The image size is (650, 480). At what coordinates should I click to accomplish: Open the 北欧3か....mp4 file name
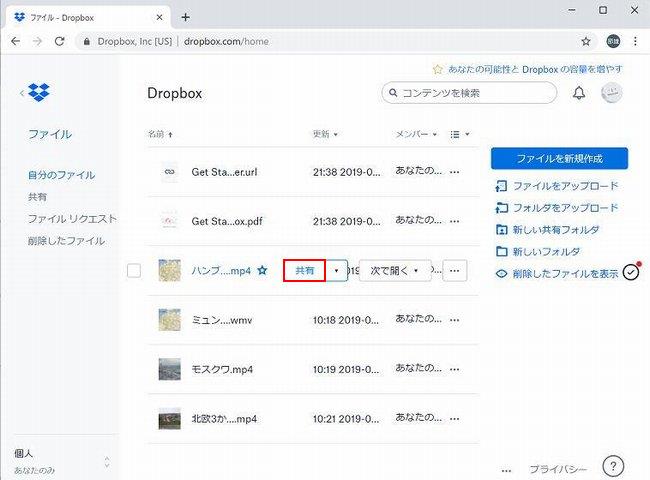tap(224, 419)
